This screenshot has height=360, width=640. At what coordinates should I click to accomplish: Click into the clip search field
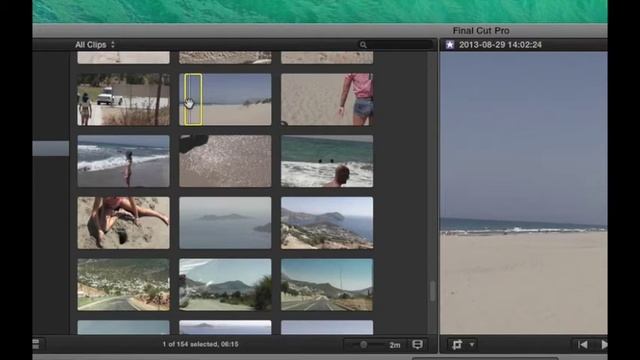click(394, 45)
